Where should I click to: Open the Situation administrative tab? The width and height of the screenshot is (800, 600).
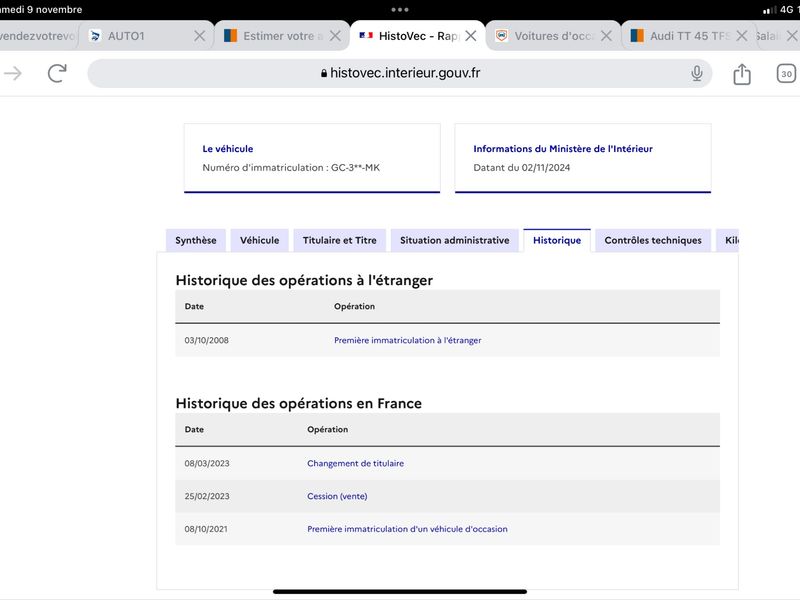pyautogui.click(x=455, y=240)
